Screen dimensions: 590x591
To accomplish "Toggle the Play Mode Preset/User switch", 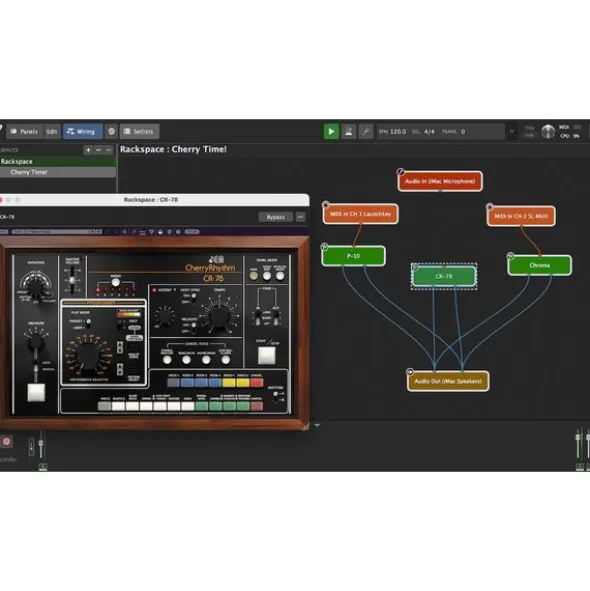I will (x=88, y=322).
